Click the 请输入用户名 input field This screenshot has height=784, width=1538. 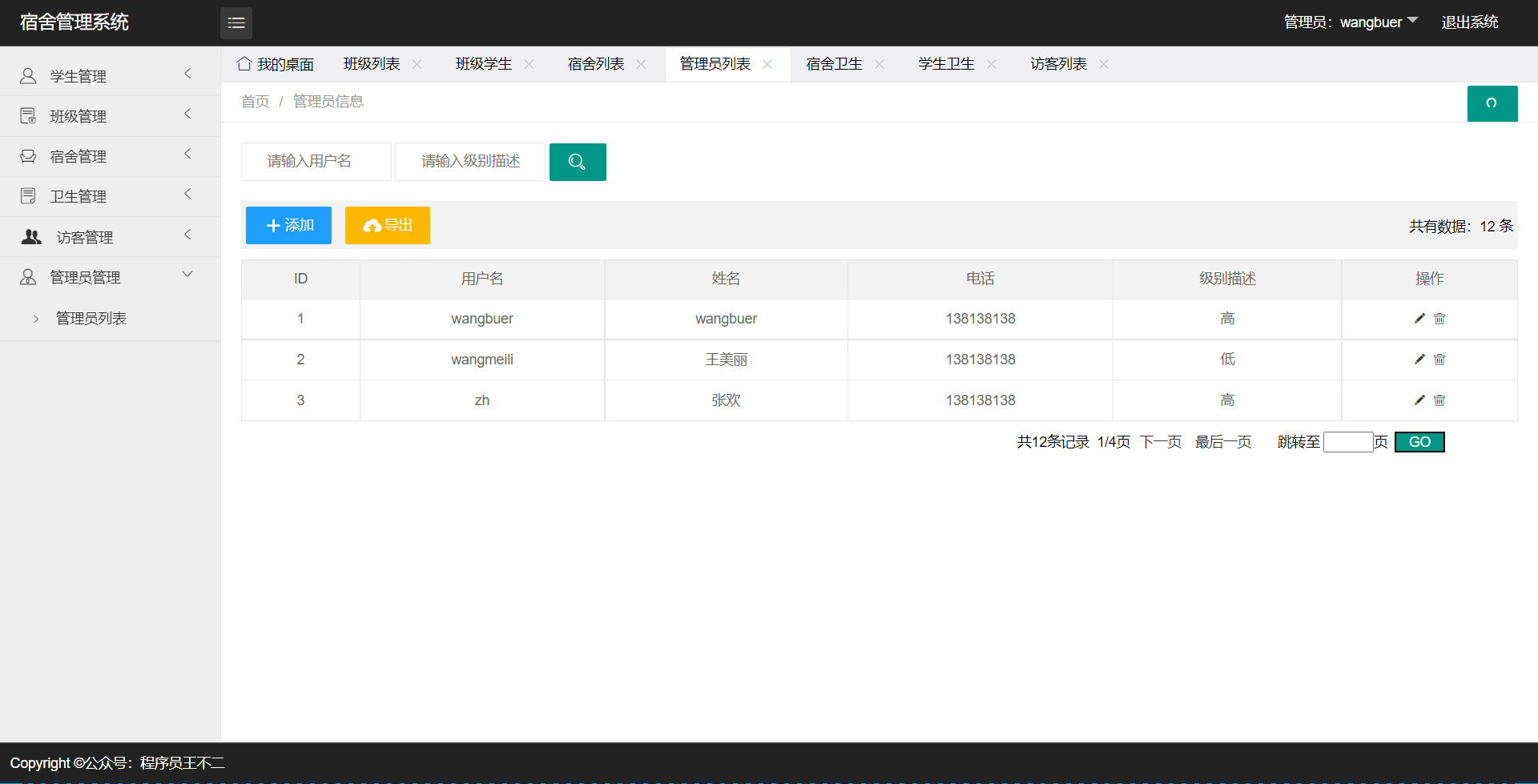tap(316, 161)
